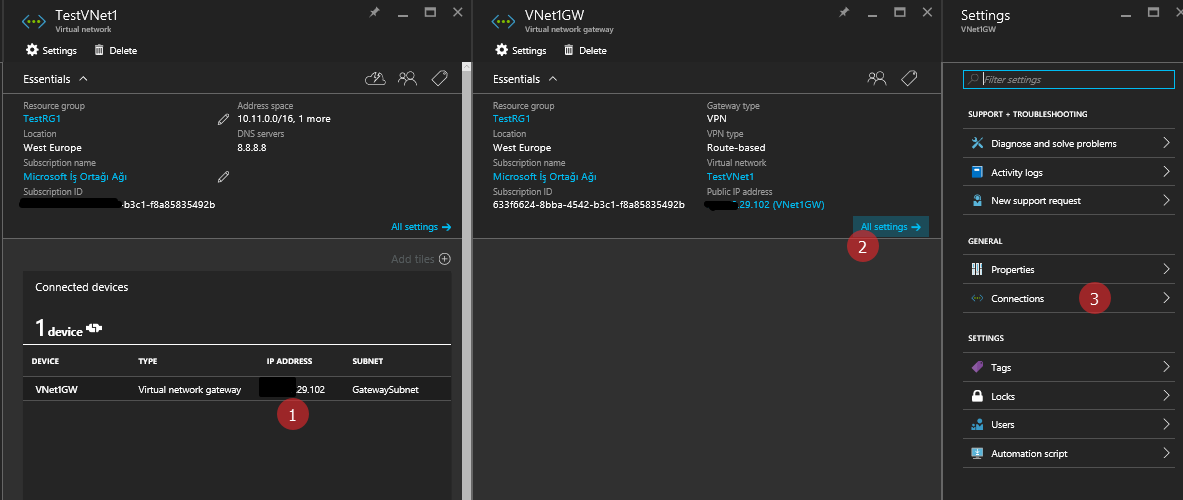Open New support request
Image resolution: width=1183 pixels, height=500 pixels.
pos(1069,201)
